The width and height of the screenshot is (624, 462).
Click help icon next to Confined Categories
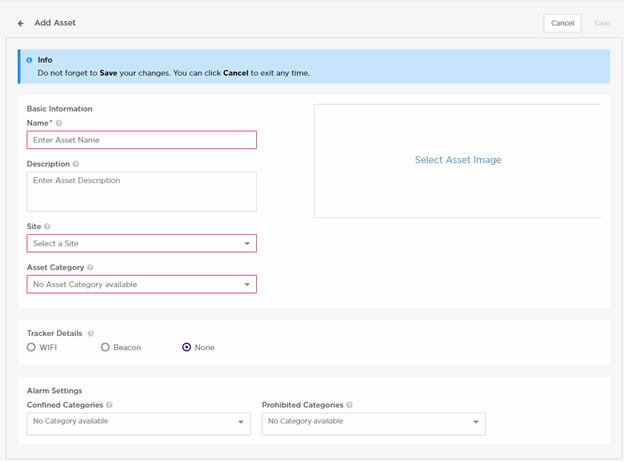109,405
